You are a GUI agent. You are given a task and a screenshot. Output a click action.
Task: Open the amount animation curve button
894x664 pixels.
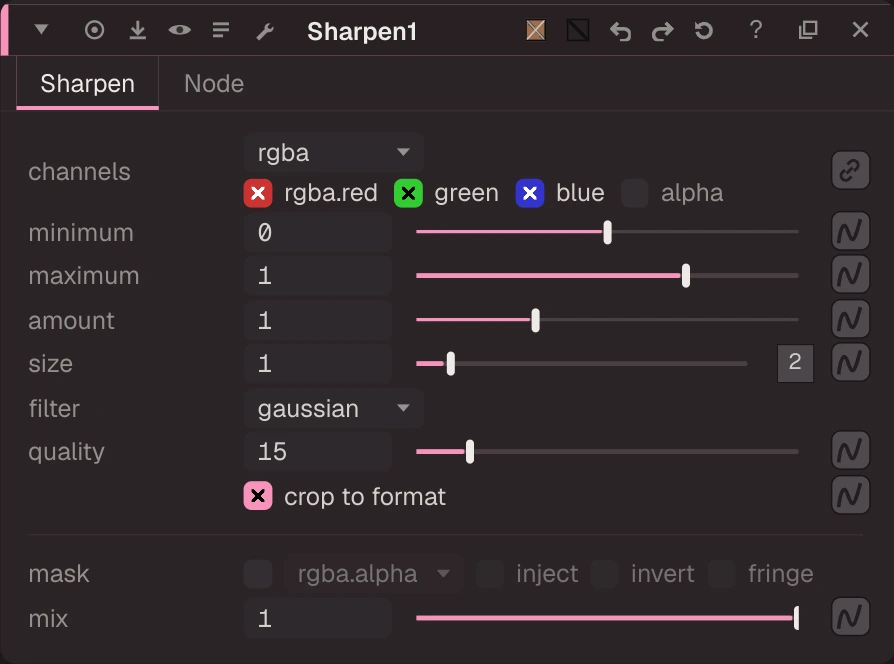coord(850,319)
